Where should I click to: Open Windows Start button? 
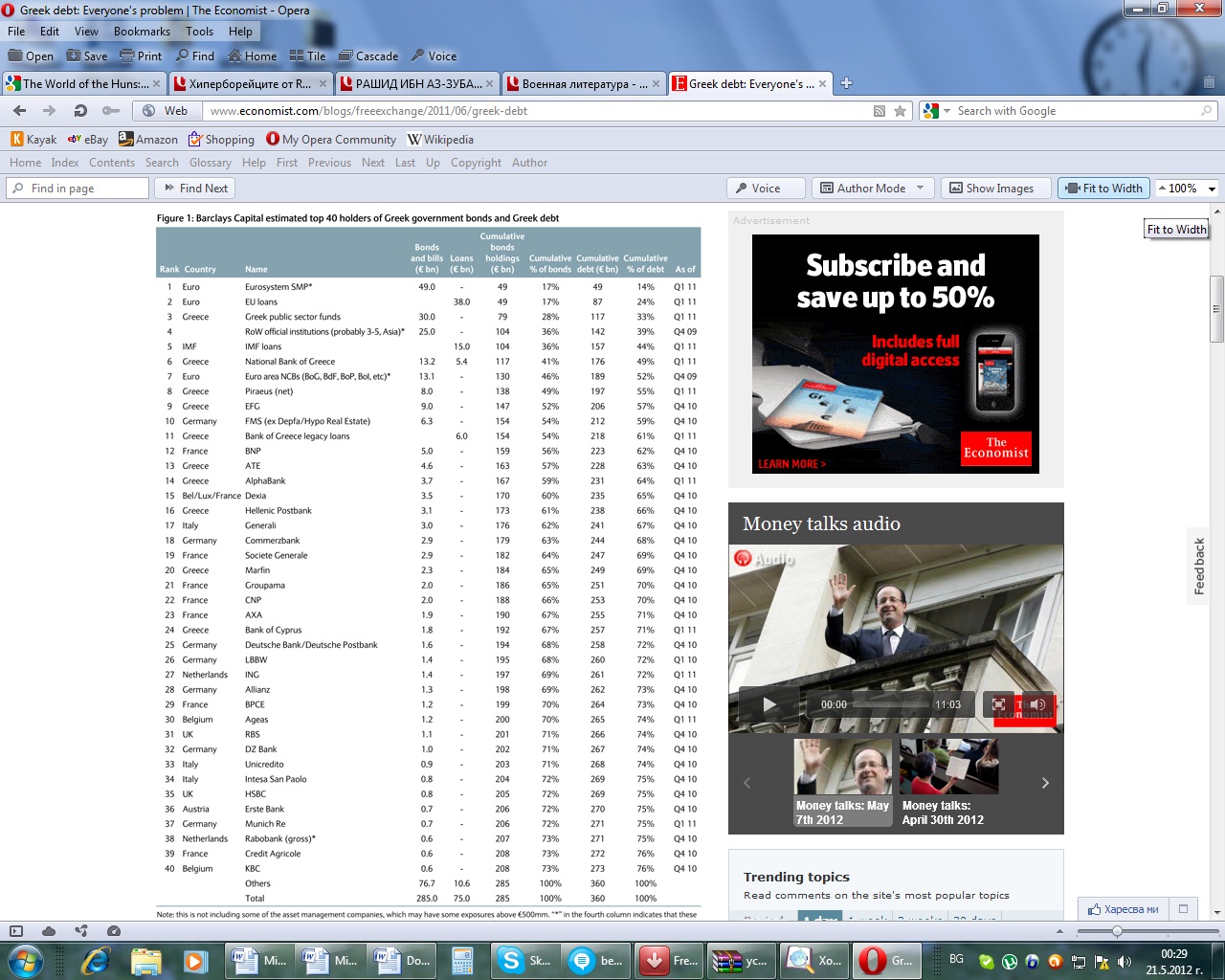[x=25, y=960]
